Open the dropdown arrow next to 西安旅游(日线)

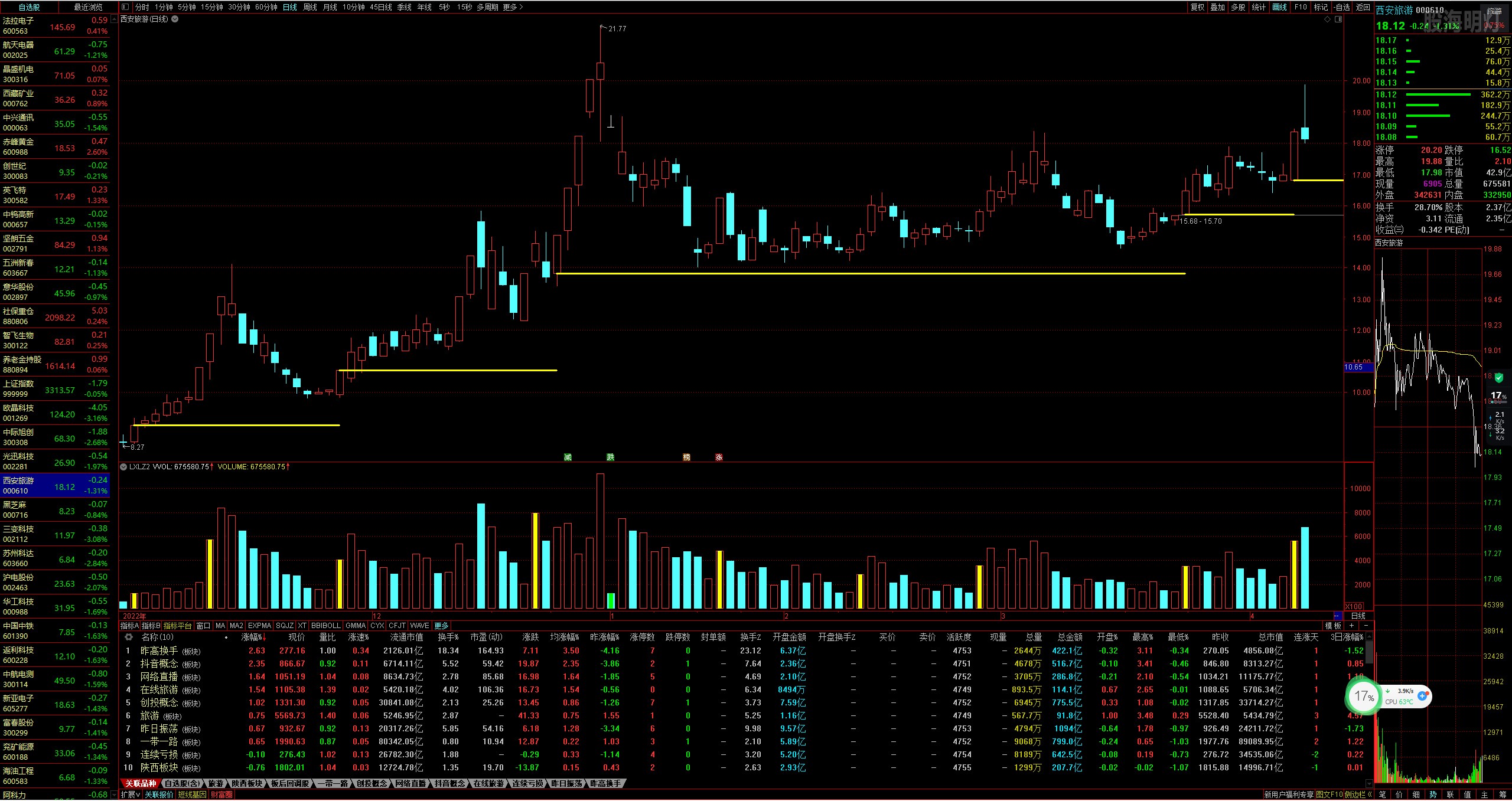[175, 19]
